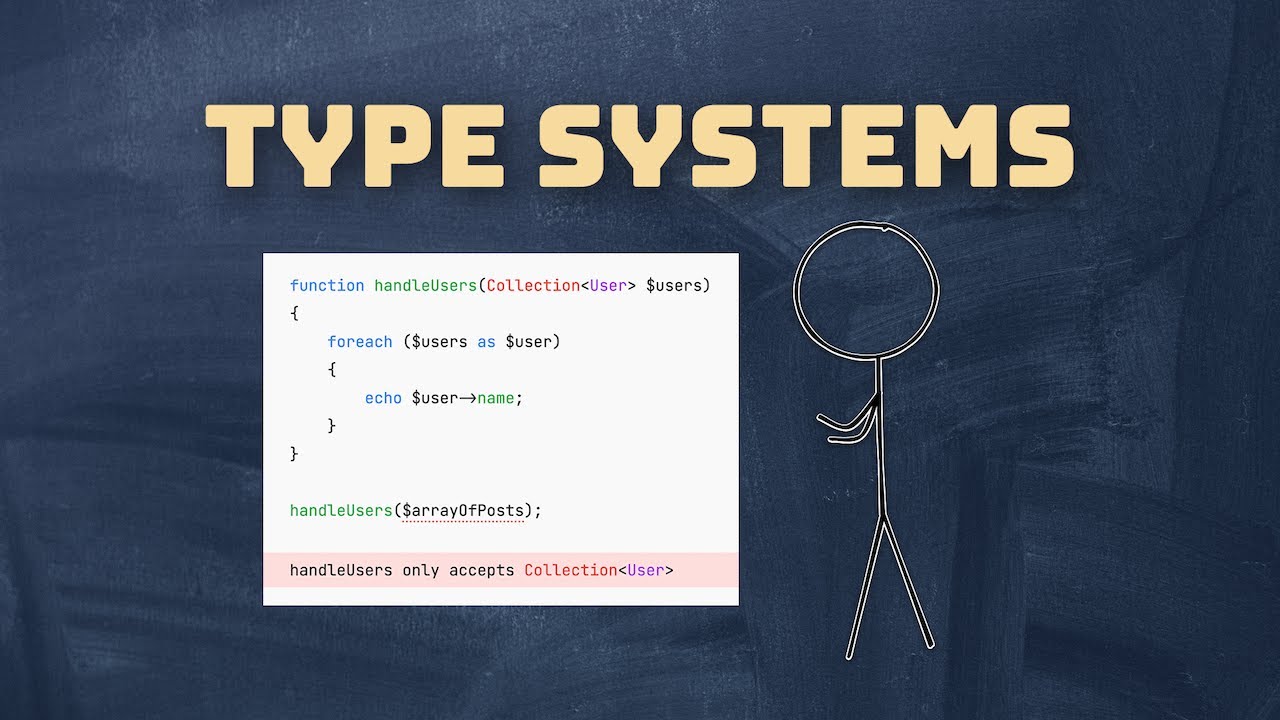This screenshot has width=1280, height=720.
Task: Click the "echo $user->name;" statement
Action: [444, 398]
